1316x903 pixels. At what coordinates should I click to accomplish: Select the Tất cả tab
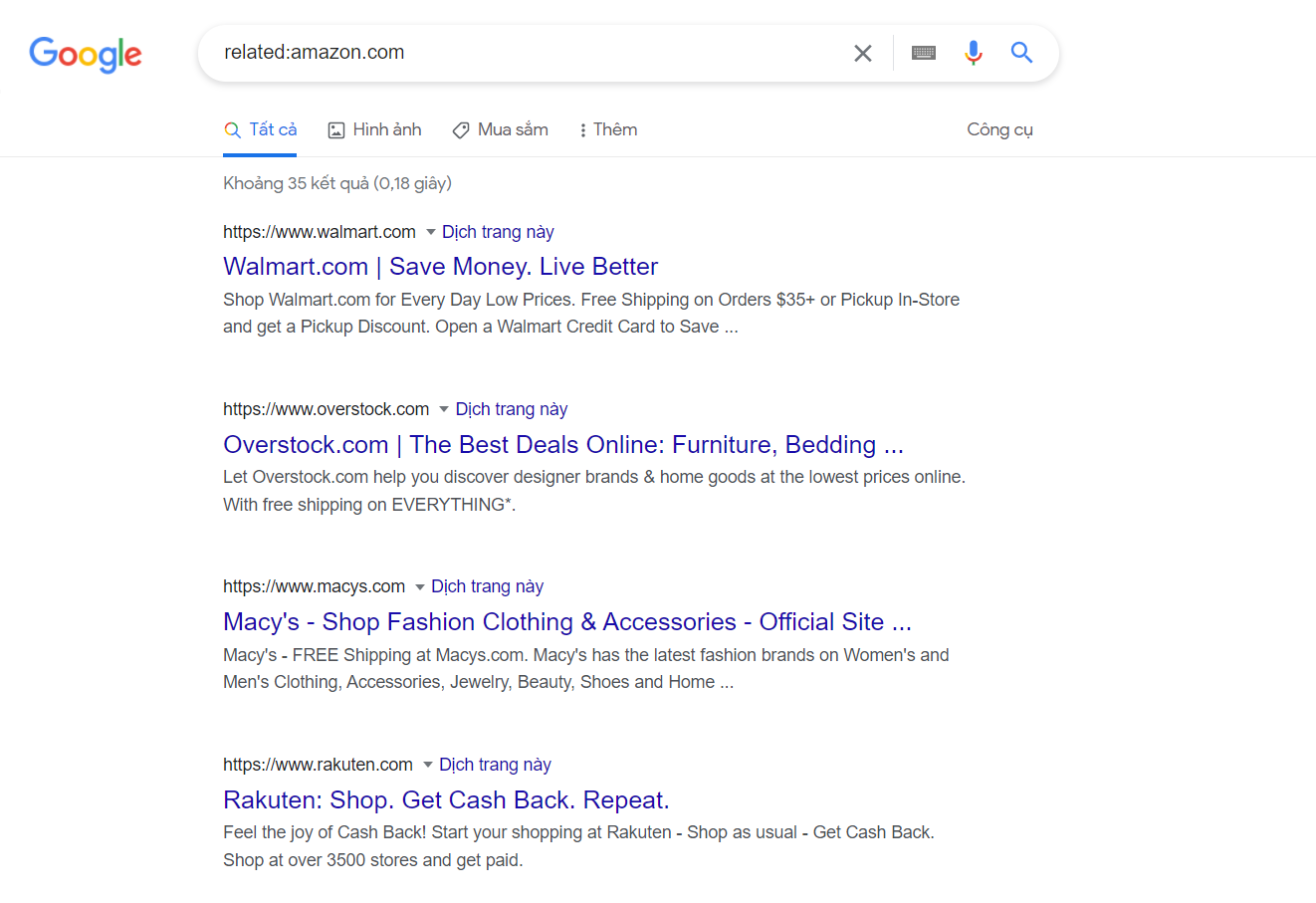(260, 129)
